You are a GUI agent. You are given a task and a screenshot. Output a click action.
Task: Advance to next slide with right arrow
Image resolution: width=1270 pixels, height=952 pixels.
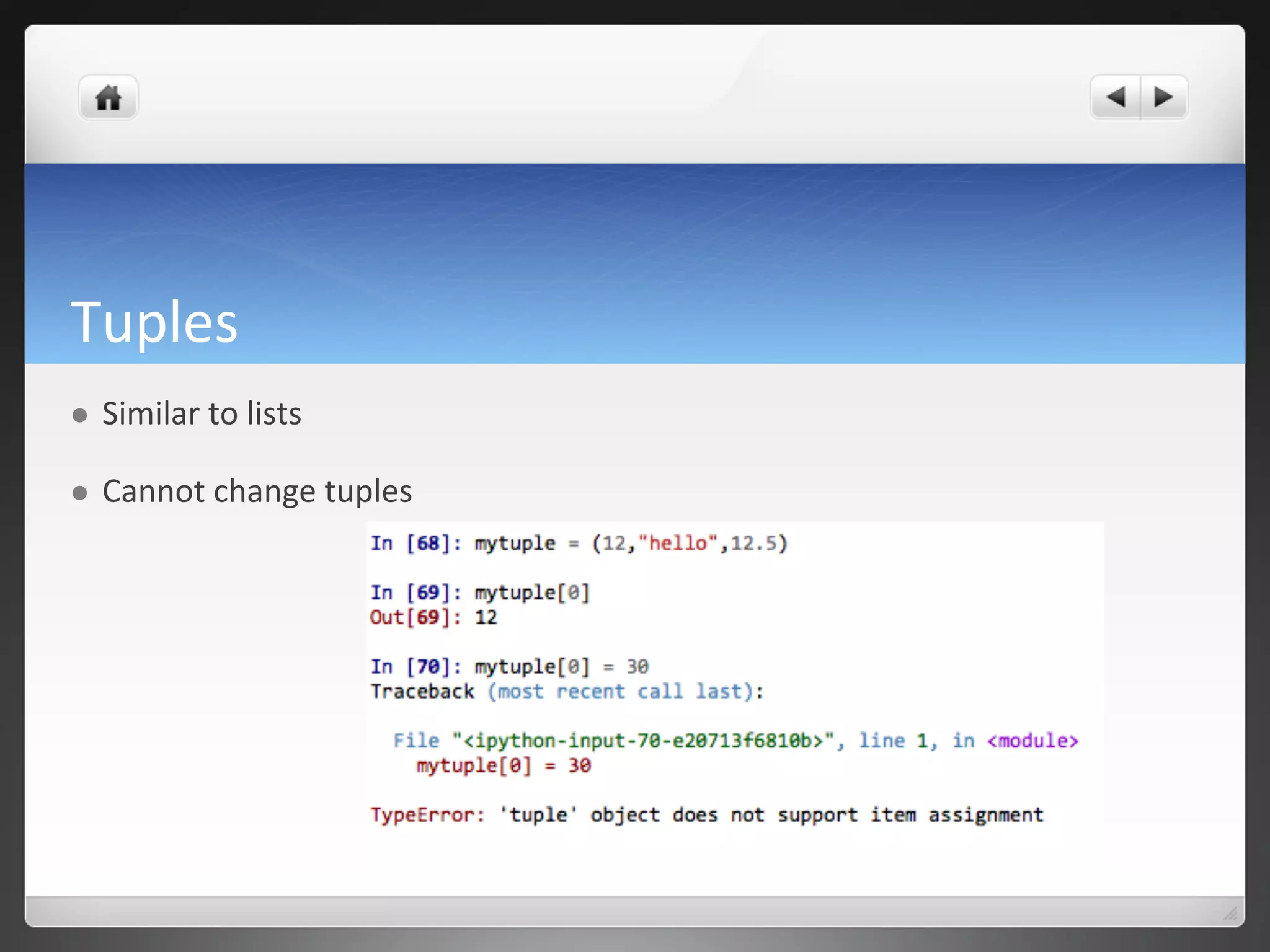click(1164, 97)
